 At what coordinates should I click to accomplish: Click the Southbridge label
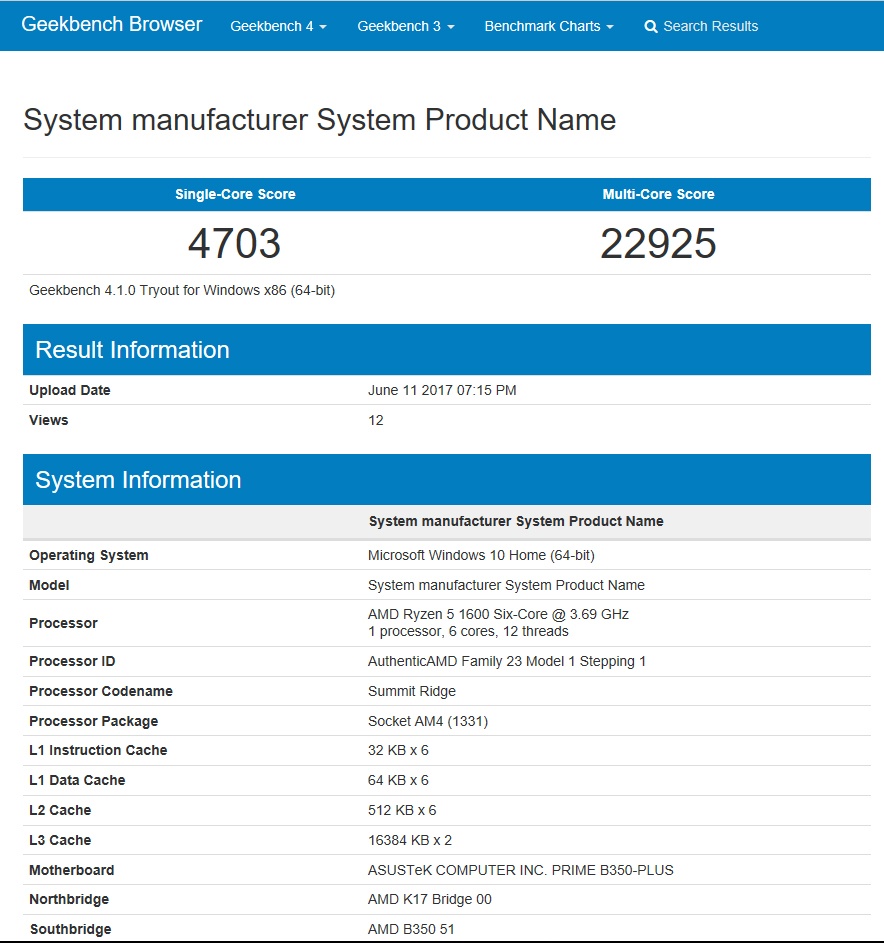[70, 930]
